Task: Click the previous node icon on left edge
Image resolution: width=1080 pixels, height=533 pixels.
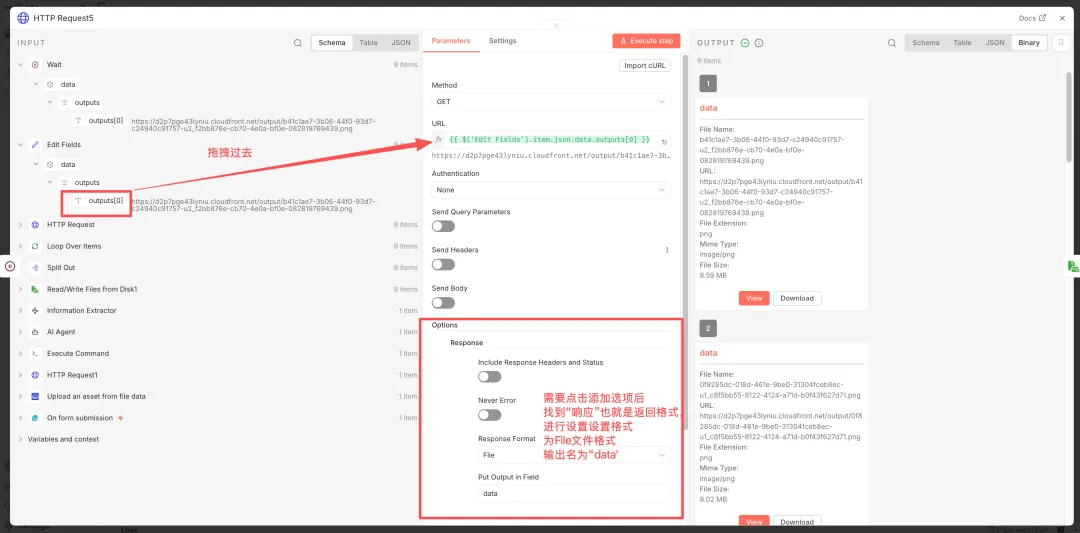Action: tap(10, 266)
